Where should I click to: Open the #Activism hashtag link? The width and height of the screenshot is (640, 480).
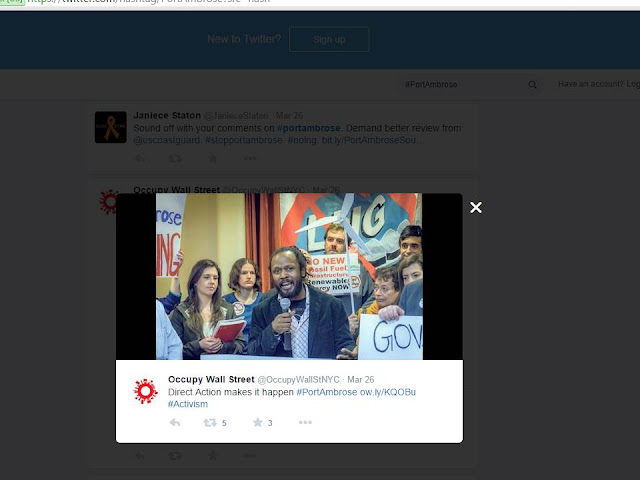click(x=188, y=404)
